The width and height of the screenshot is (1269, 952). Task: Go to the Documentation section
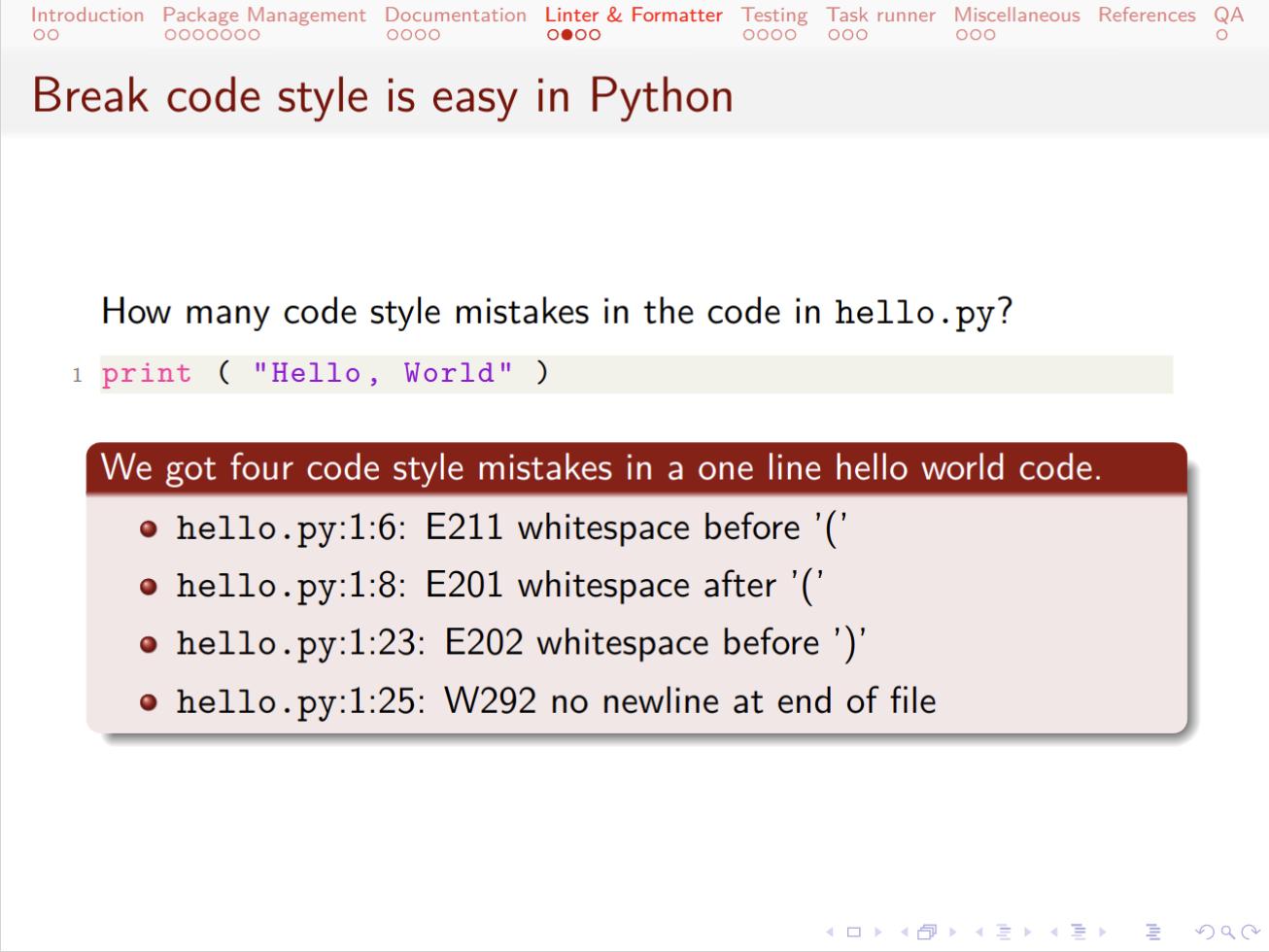tap(455, 15)
